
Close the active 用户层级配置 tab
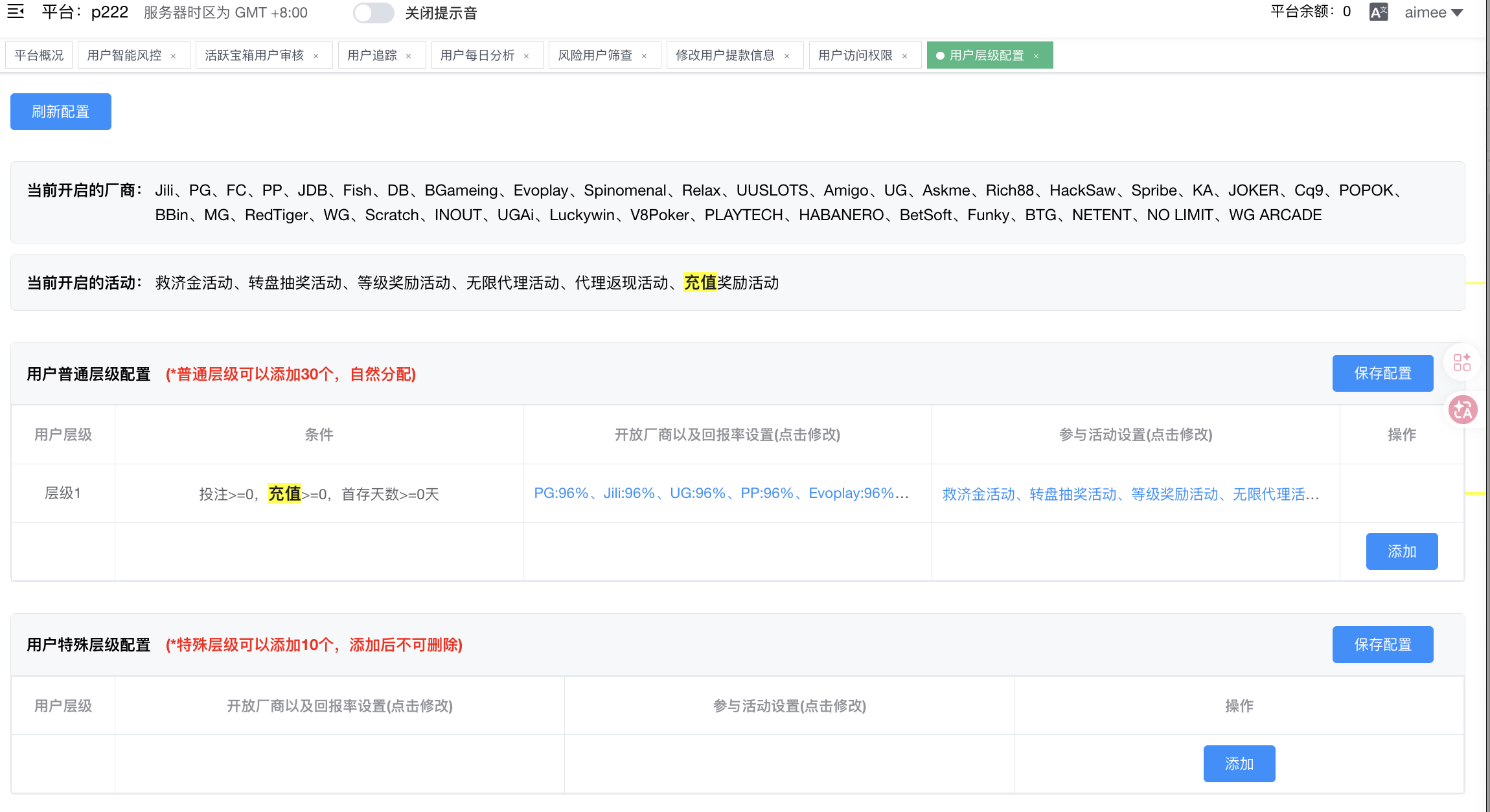[1037, 56]
